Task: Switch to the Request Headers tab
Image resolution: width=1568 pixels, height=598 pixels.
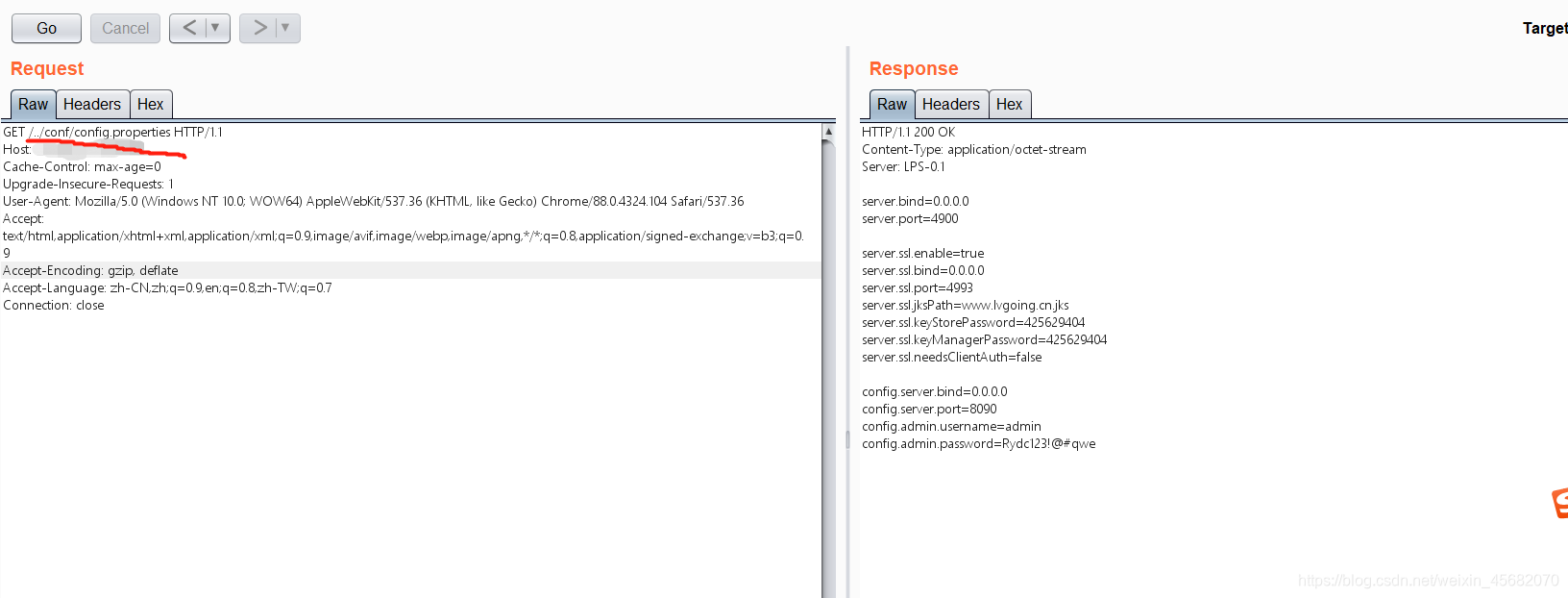Action: pyautogui.click(x=92, y=104)
